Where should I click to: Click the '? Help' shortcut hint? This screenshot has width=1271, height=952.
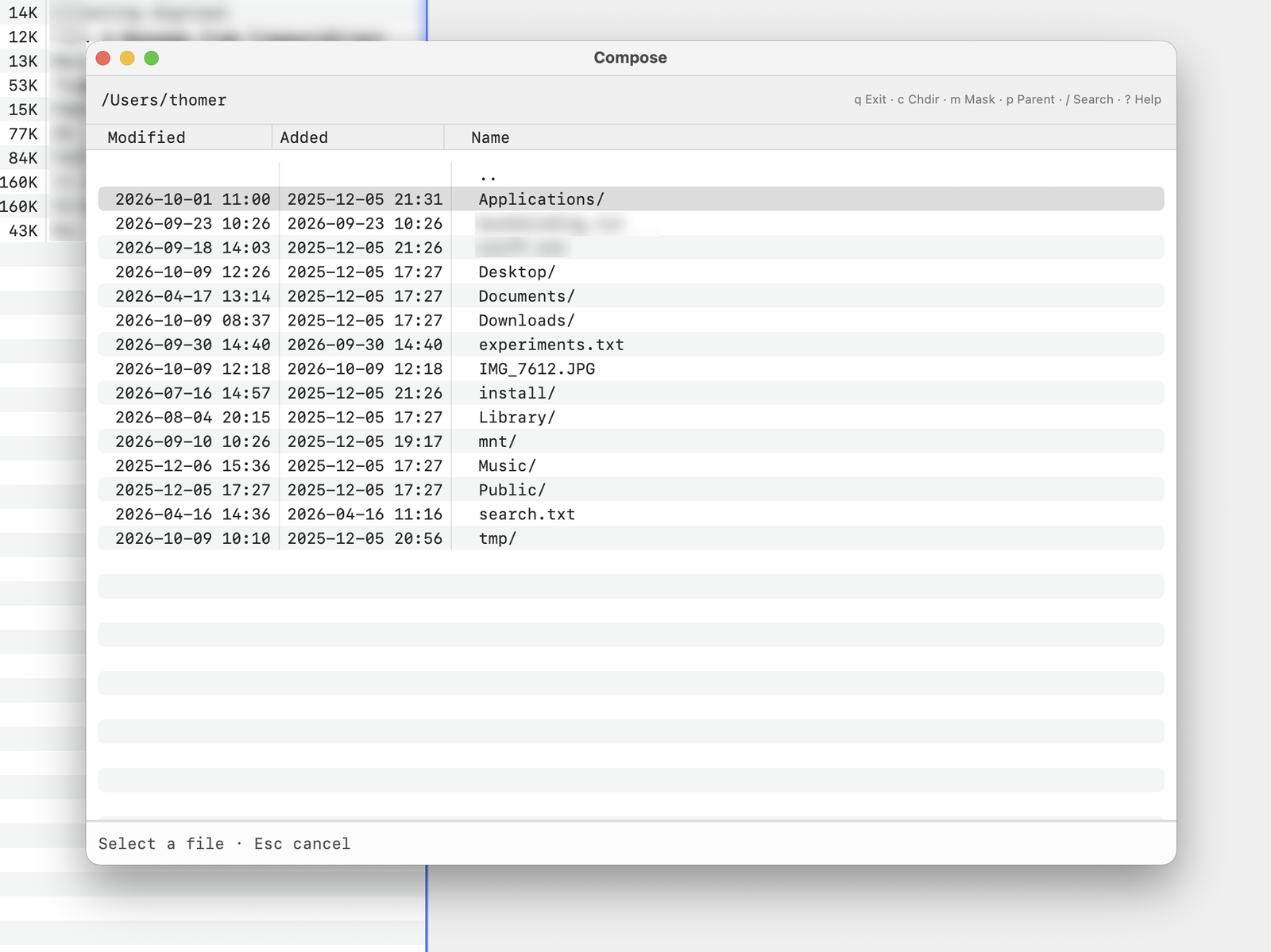[1142, 99]
